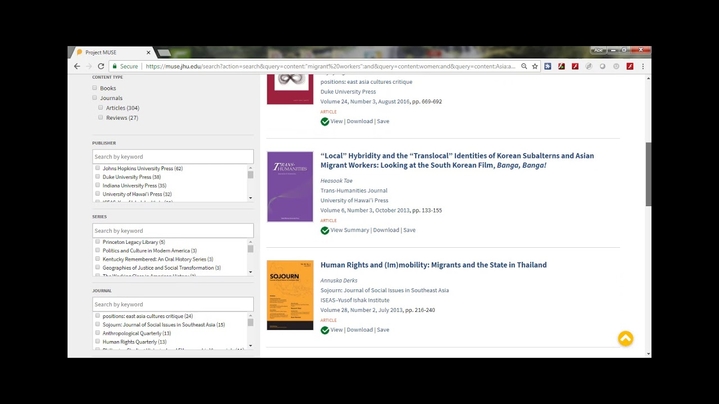Click up arrow of Journal list scrollbar
This screenshot has width=719, height=404.
[x=250, y=315]
